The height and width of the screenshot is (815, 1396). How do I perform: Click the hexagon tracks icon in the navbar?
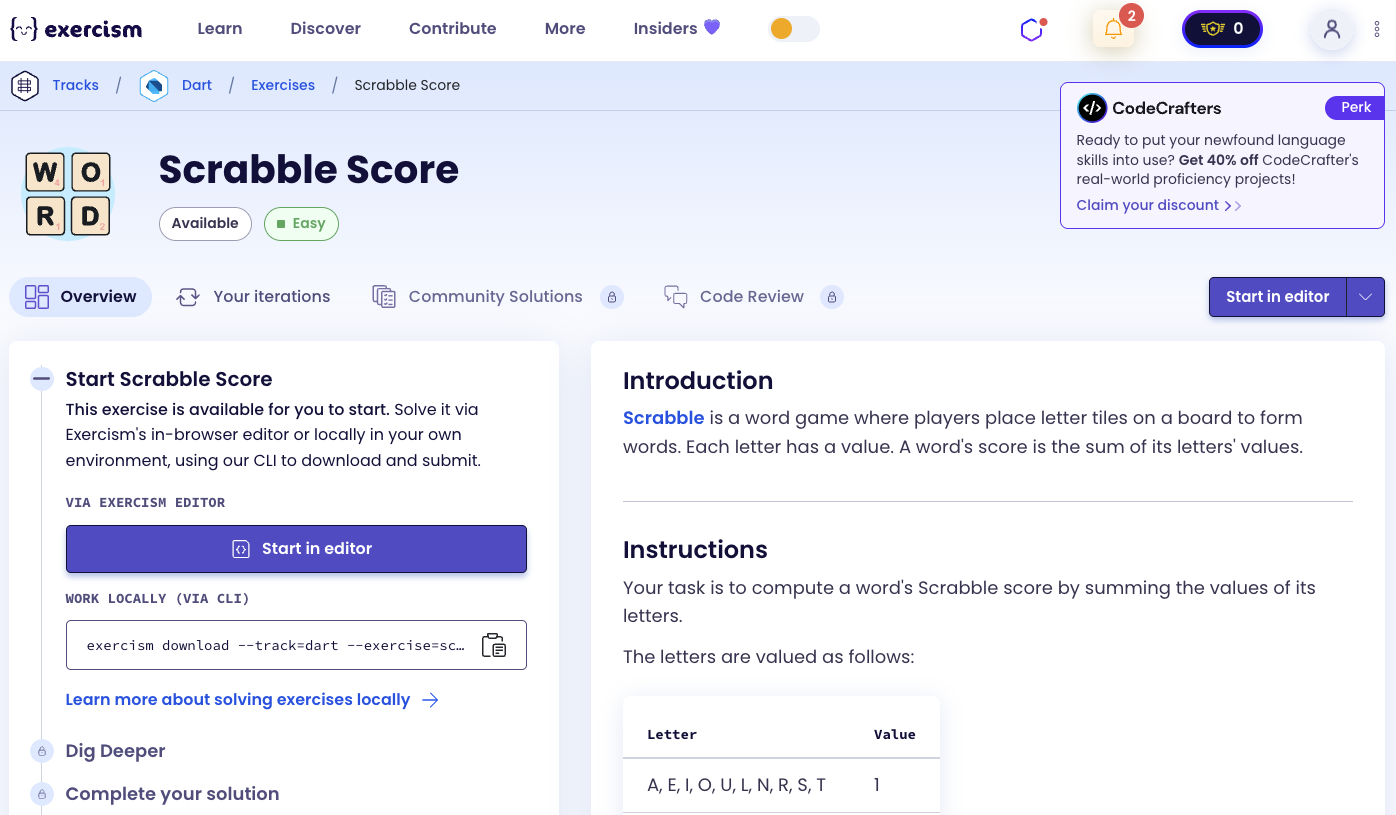click(x=1031, y=29)
